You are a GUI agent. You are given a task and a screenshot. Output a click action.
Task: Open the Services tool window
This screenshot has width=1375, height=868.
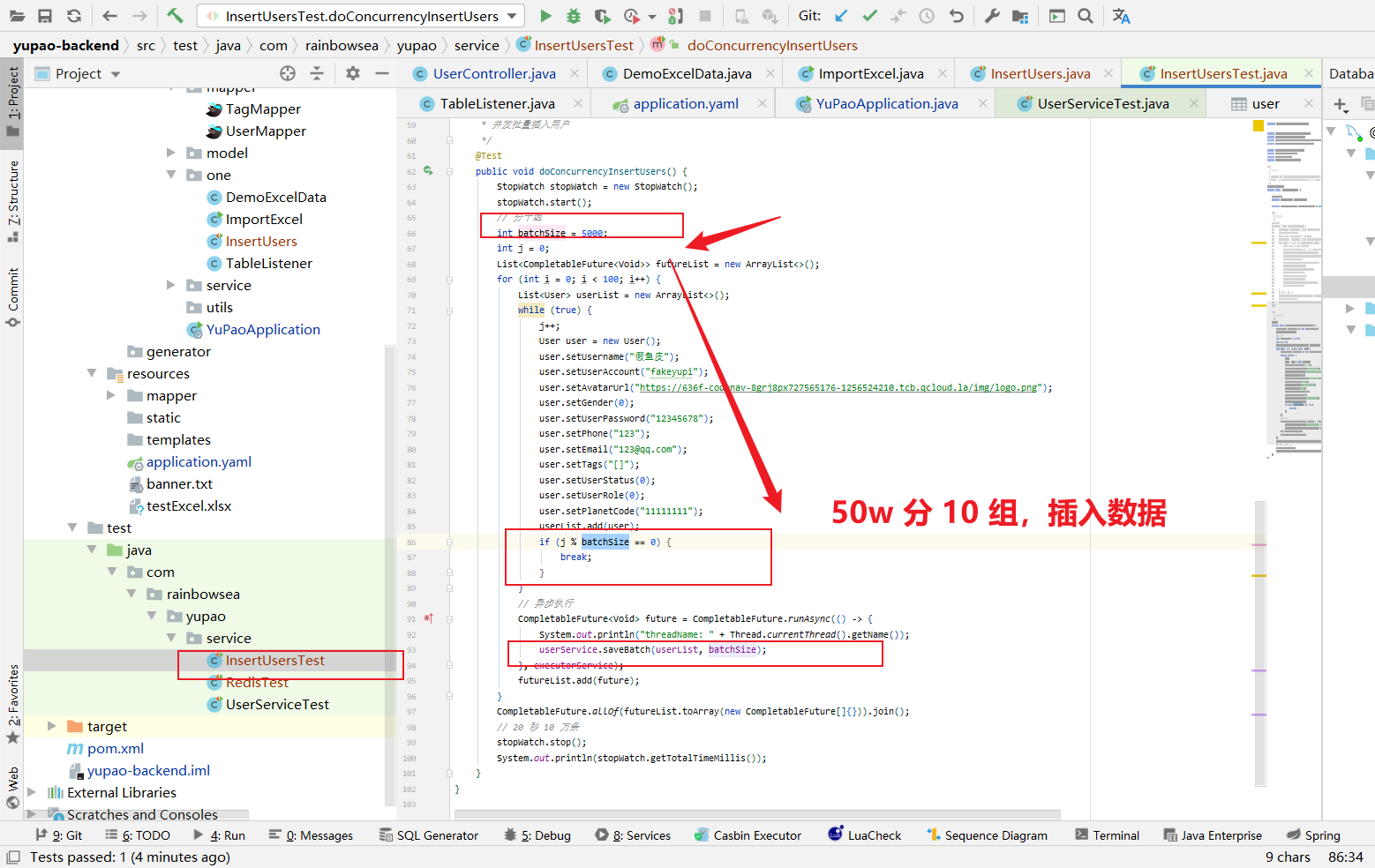tap(634, 835)
